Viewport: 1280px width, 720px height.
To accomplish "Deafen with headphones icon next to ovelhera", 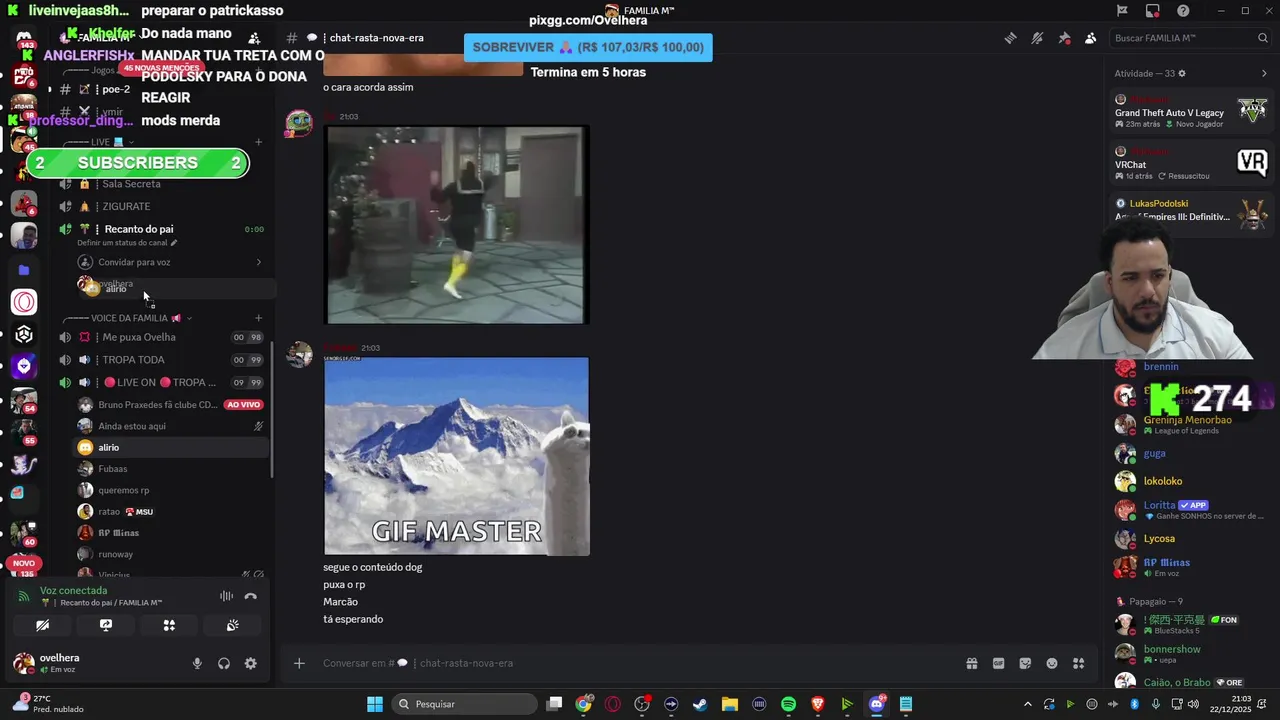I will (x=224, y=663).
